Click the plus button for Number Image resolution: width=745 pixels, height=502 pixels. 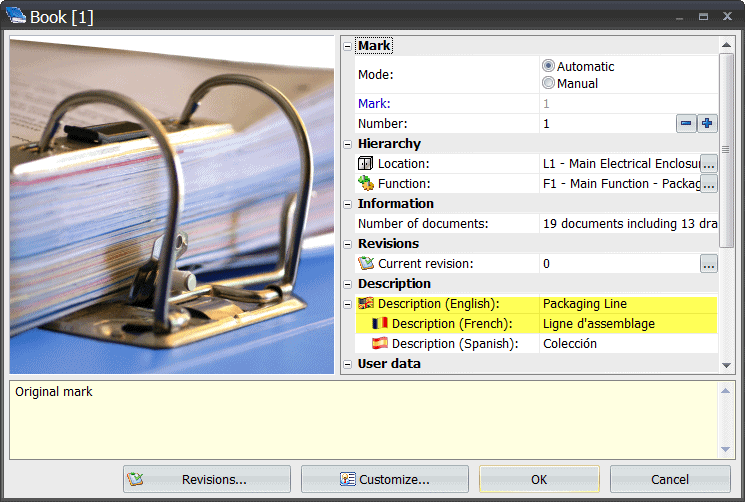(x=707, y=124)
